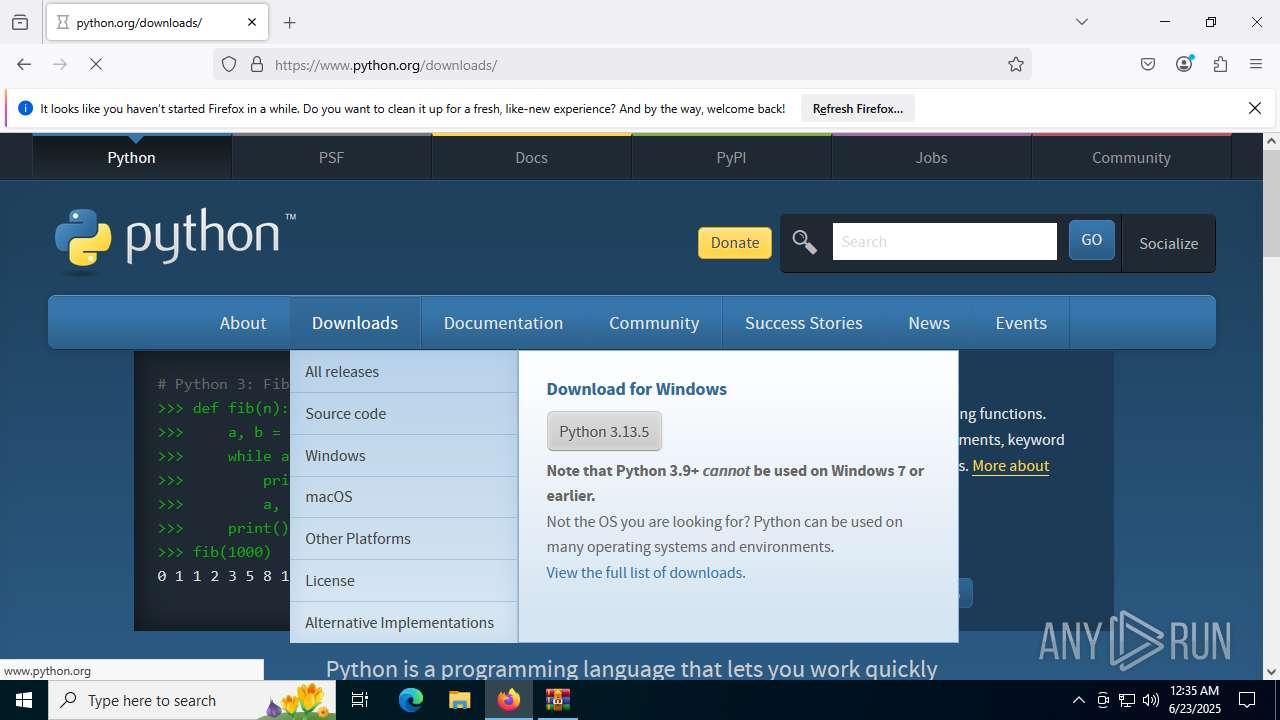
Task: Open the Success Stories menu
Action: (x=804, y=323)
